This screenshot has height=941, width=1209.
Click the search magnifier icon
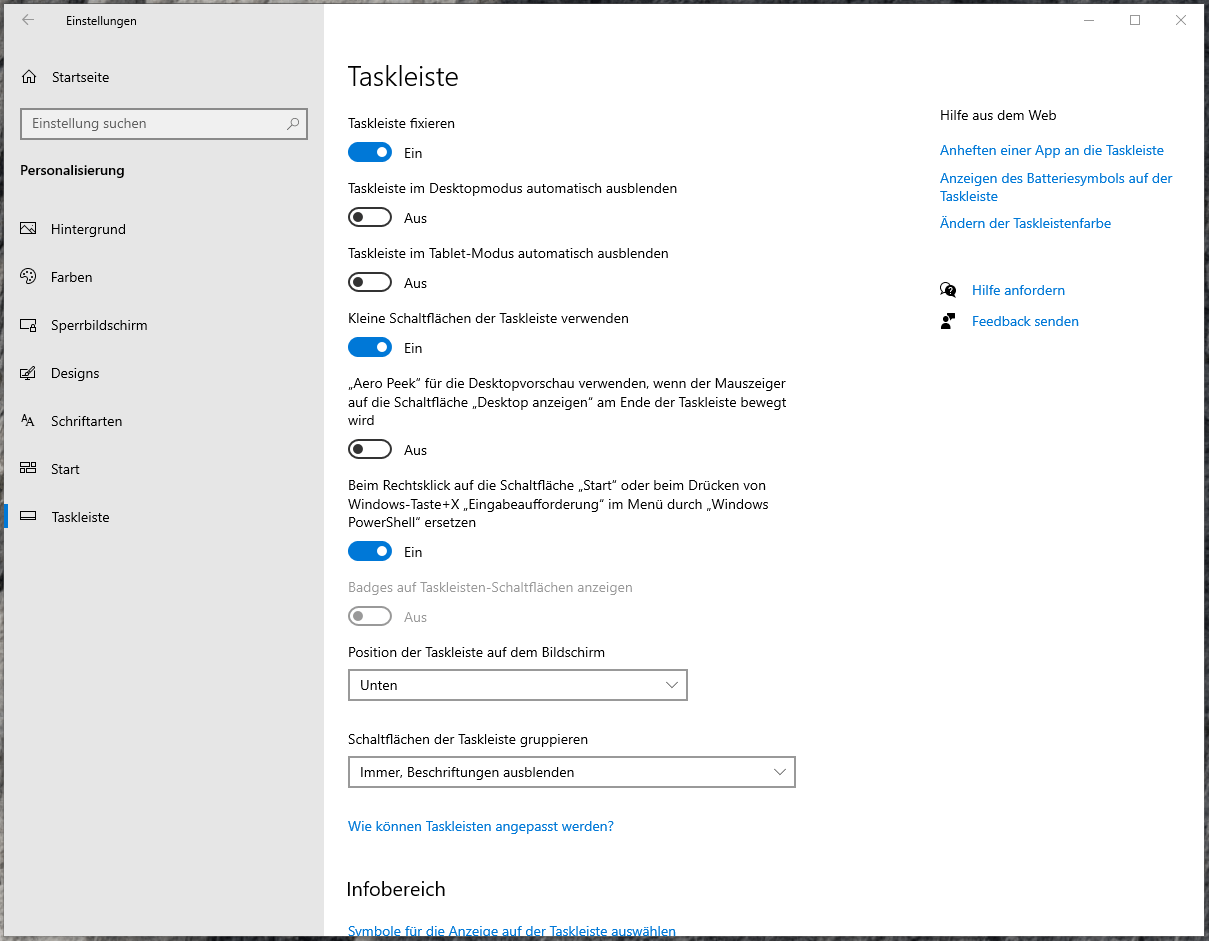293,124
